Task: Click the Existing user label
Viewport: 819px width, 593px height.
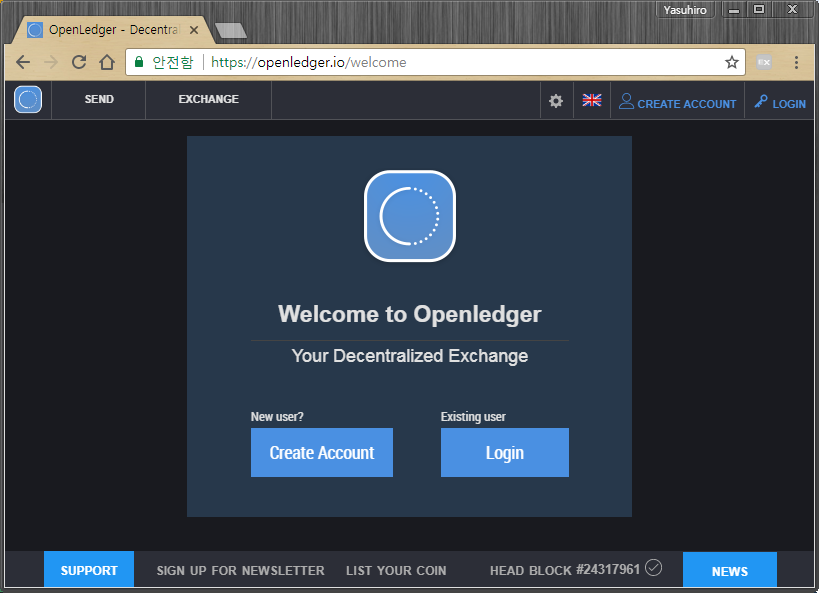Action: (x=473, y=416)
